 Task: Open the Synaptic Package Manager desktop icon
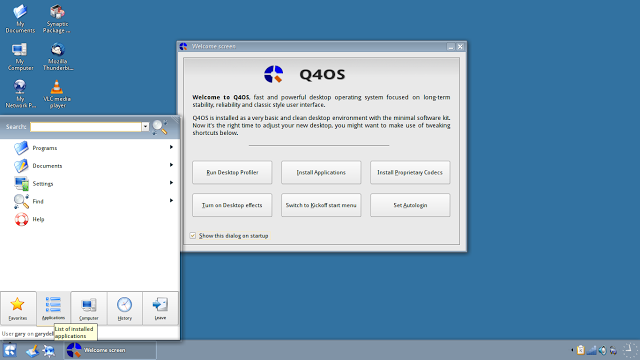(x=57, y=18)
